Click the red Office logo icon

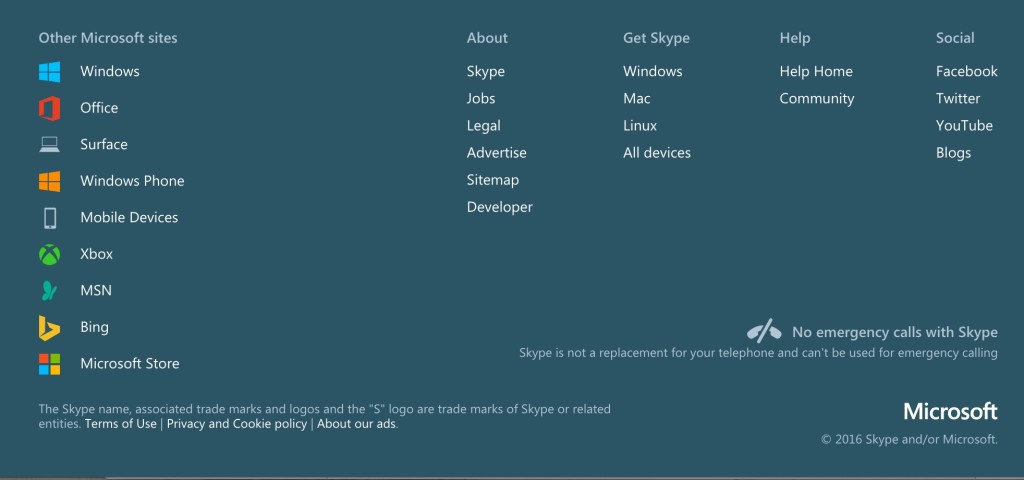pos(49,108)
